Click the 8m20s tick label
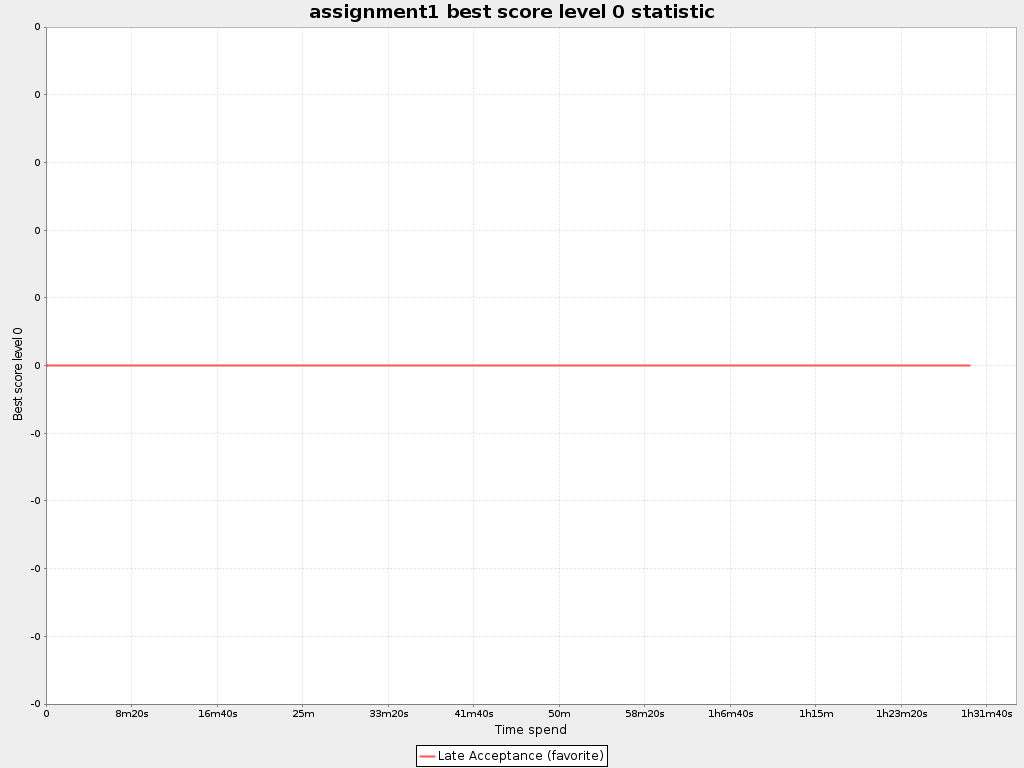 tap(131, 714)
